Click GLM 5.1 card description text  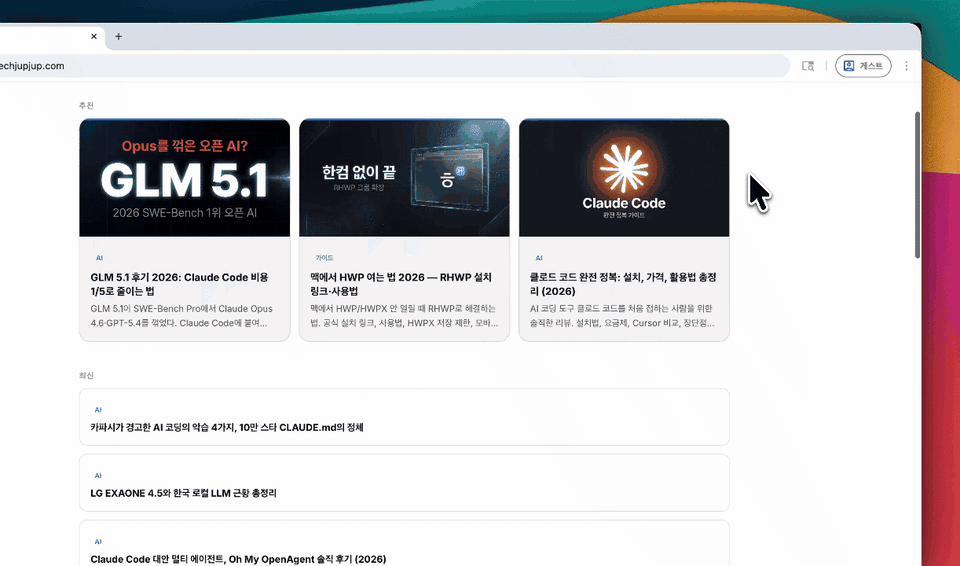point(181,315)
